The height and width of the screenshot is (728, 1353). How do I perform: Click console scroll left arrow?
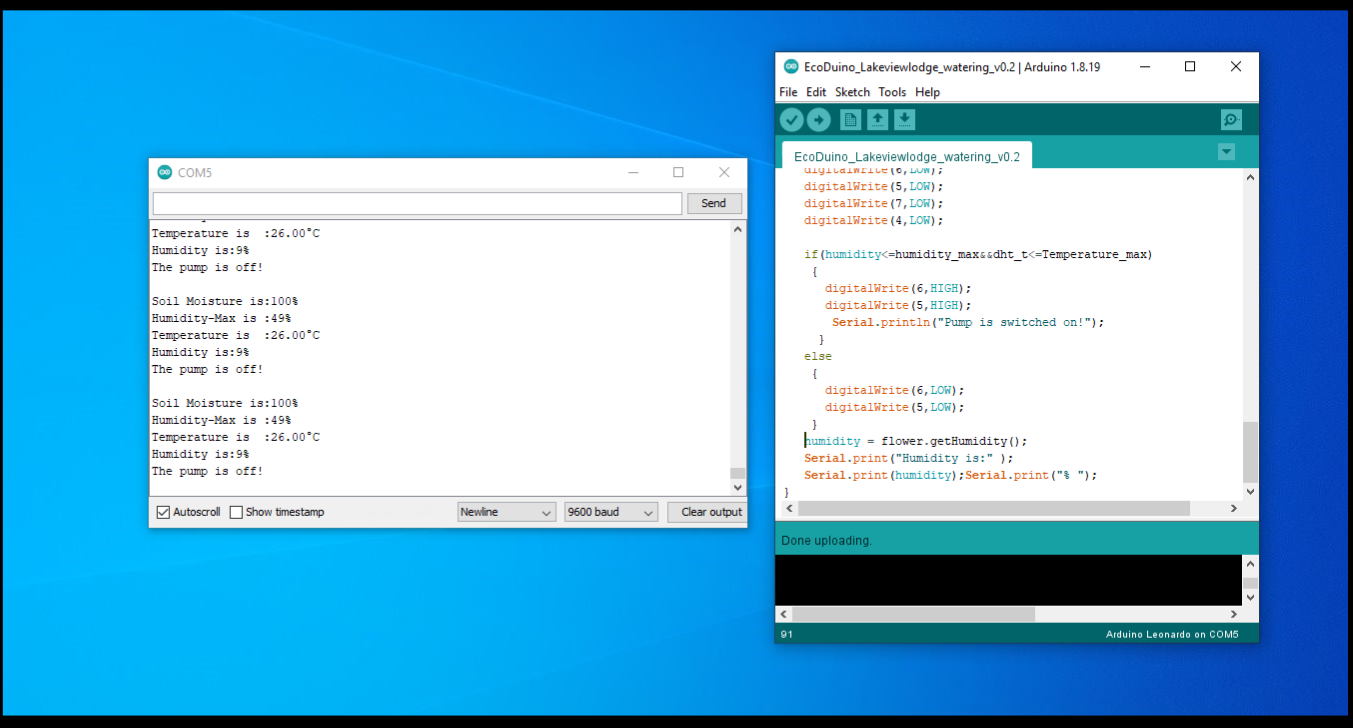[784, 613]
